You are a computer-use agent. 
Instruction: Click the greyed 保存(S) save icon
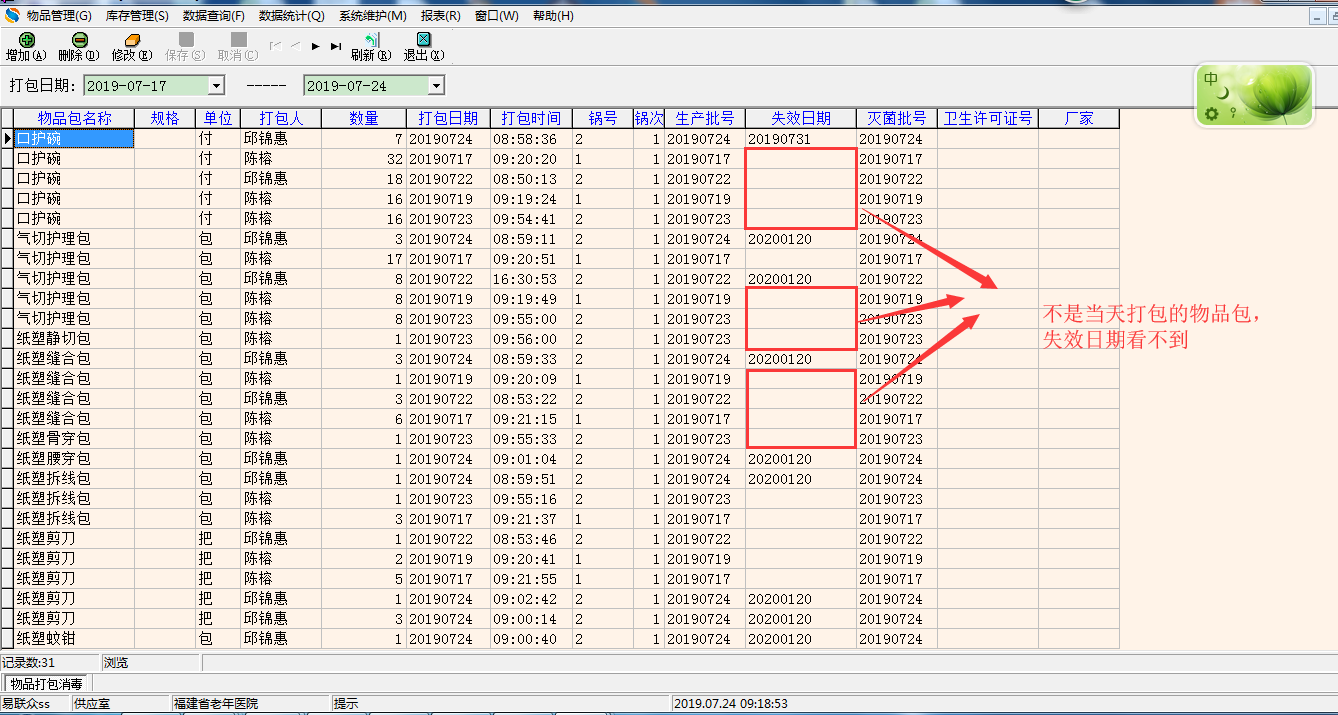[x=186, y=40]
